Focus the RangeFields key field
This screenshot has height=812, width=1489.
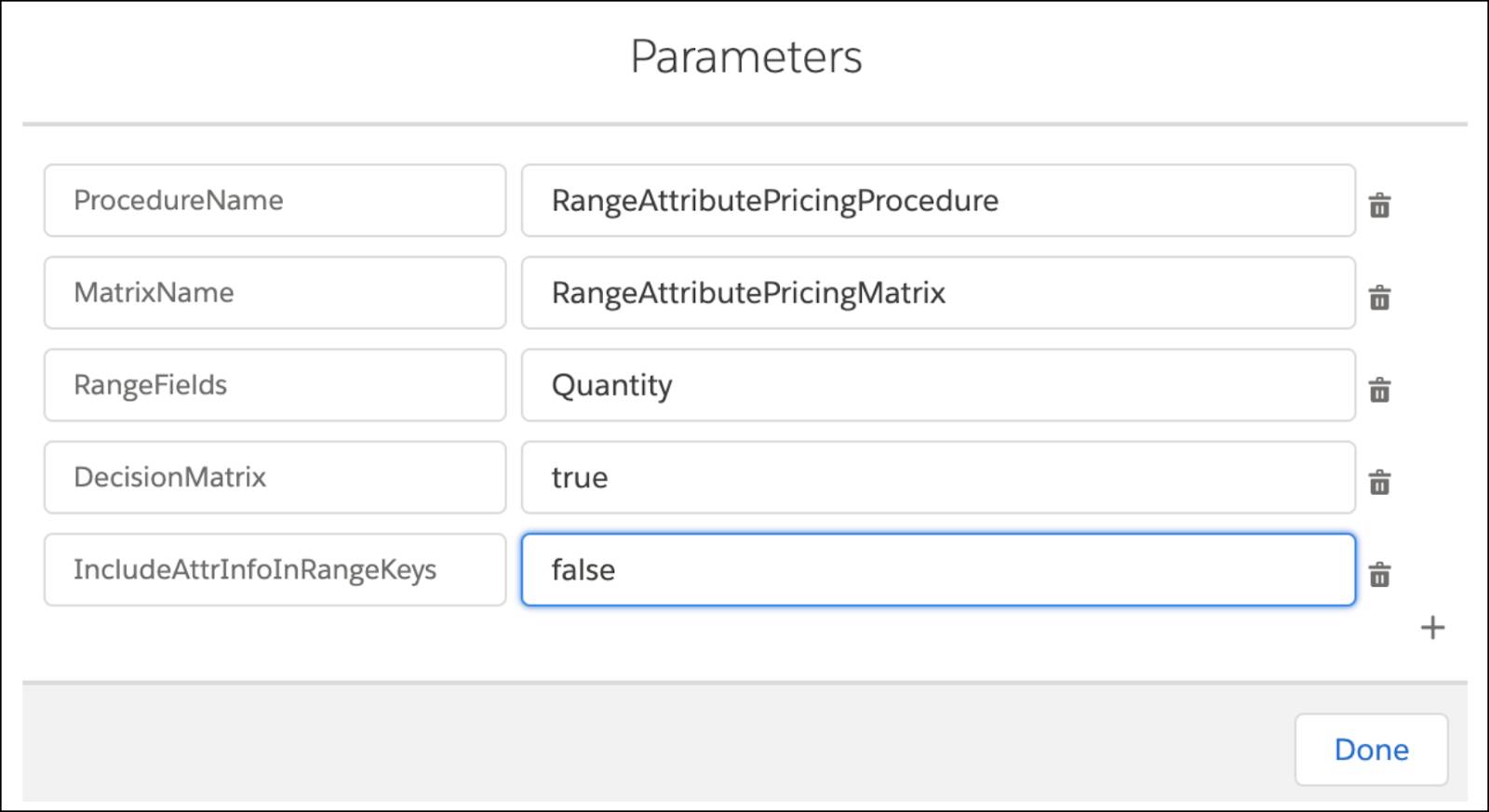(275, 385)
